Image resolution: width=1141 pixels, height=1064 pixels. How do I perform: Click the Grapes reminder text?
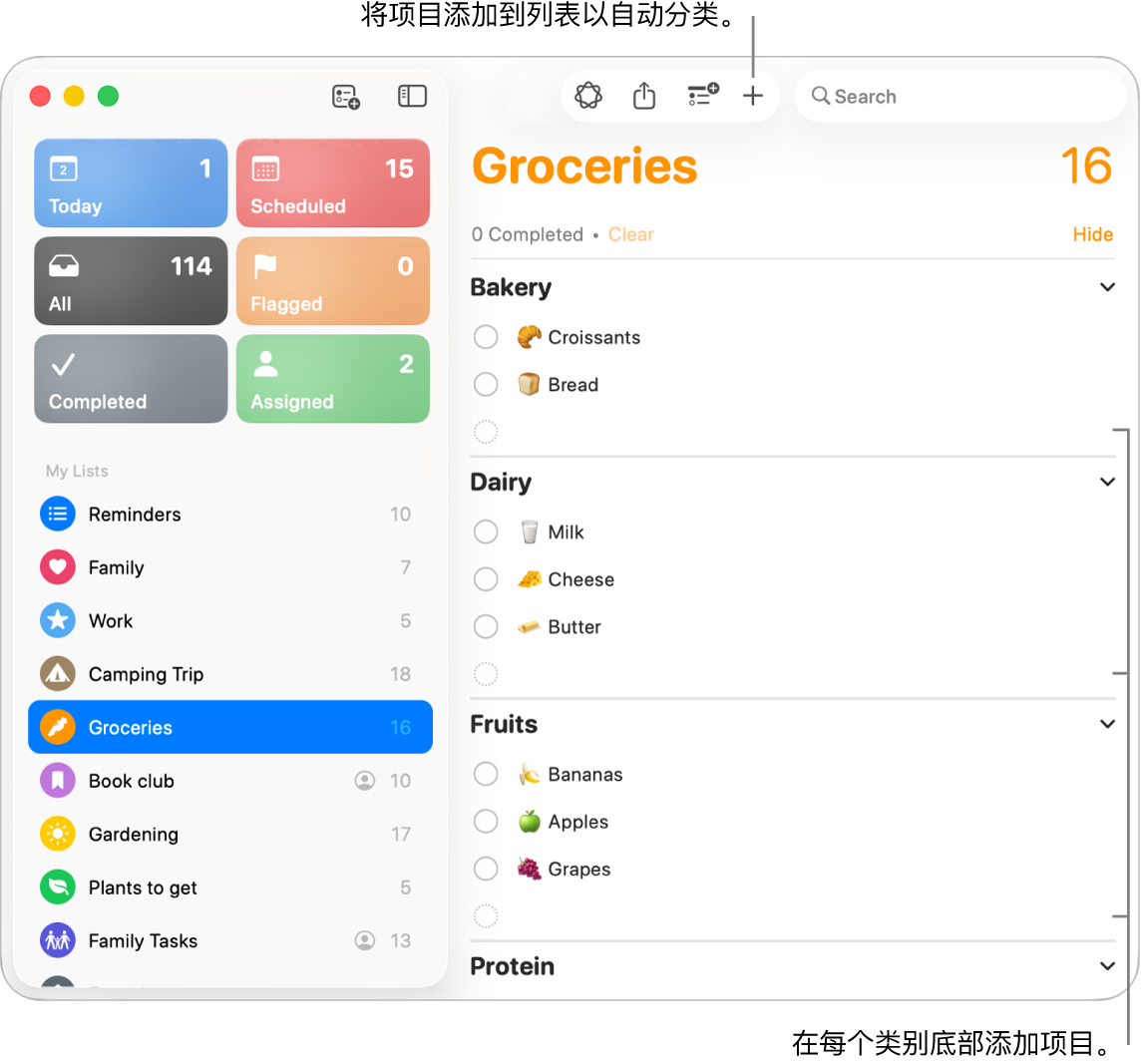point(579,869)
